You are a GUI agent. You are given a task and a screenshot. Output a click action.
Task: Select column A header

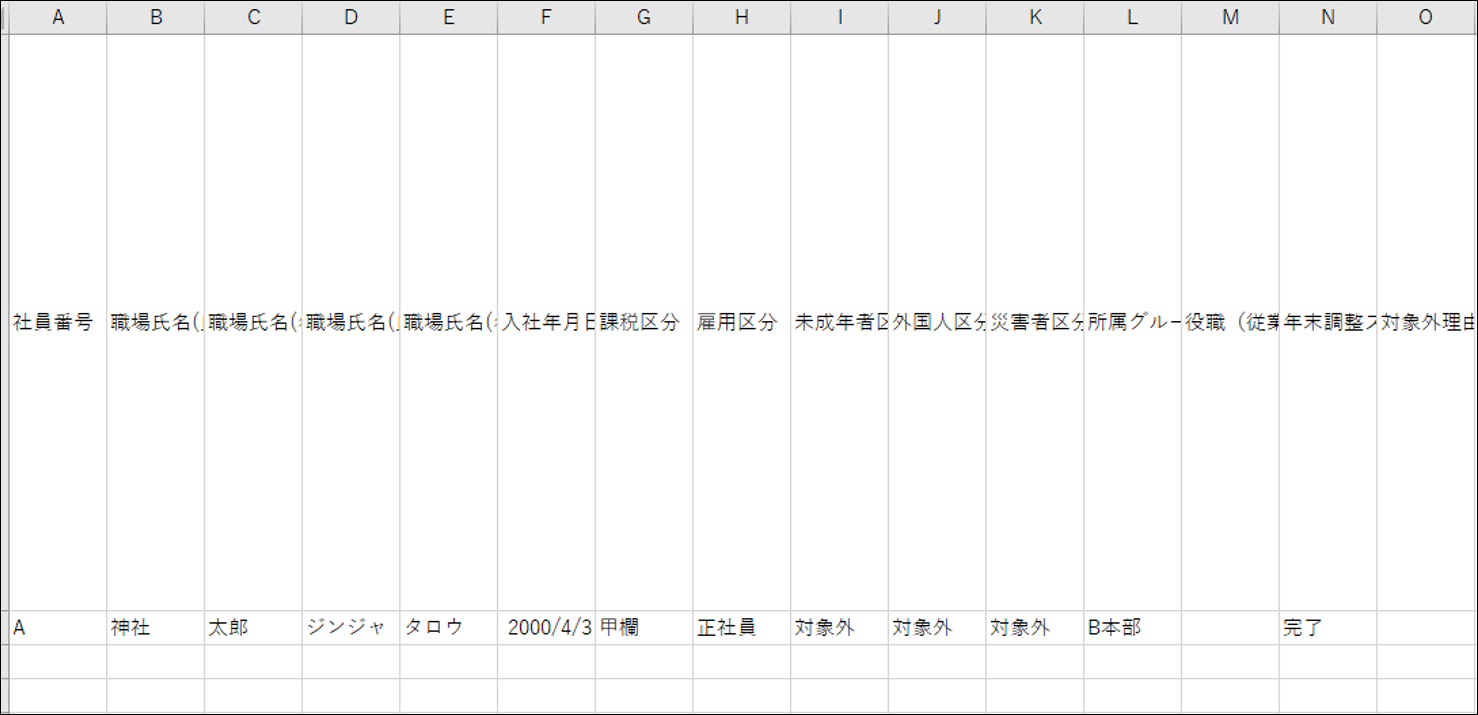(x=58, y=17)
